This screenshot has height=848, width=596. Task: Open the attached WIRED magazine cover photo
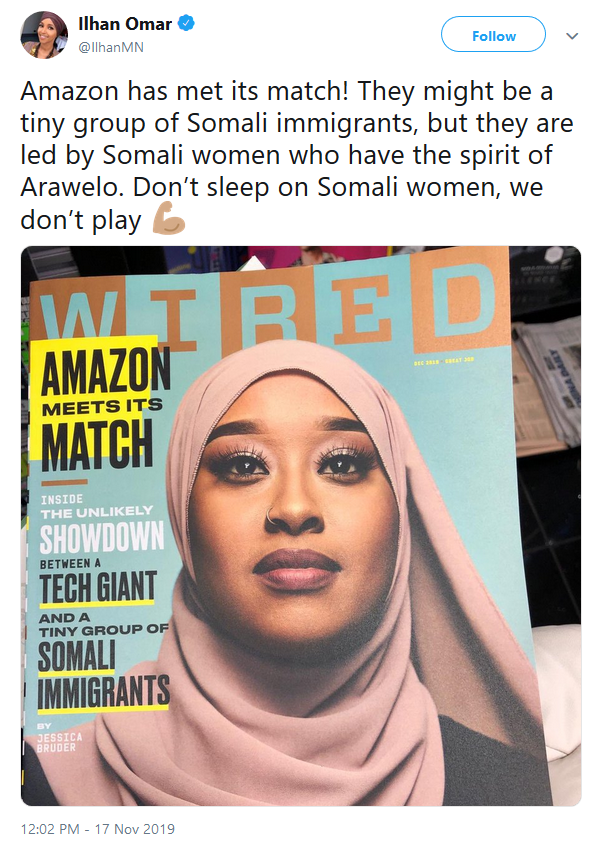pos(301,526)
